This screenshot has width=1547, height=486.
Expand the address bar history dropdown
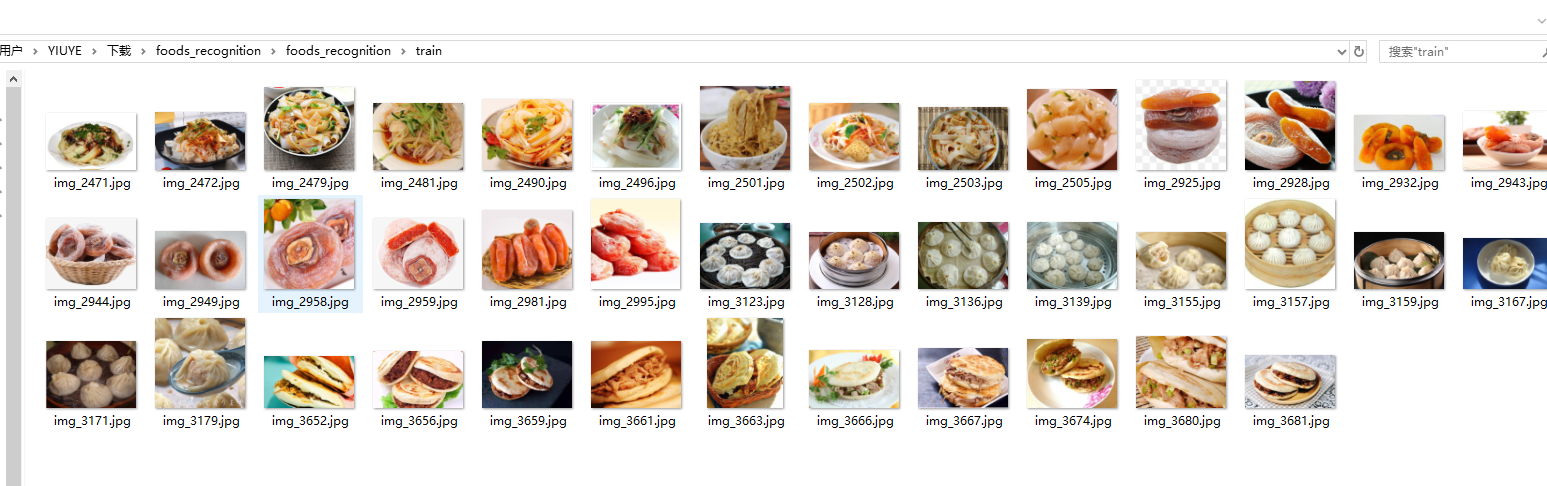(x=1342, y=51)
